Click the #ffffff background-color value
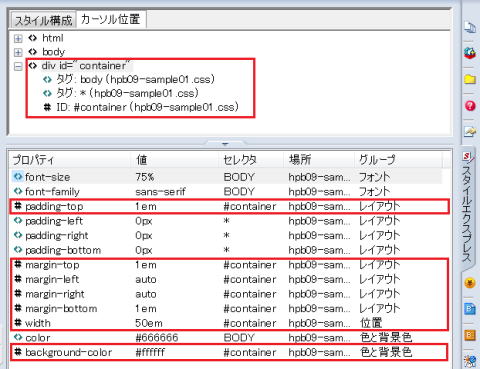The height and width of the screenshot is (369, 480). tap(150, 352)
